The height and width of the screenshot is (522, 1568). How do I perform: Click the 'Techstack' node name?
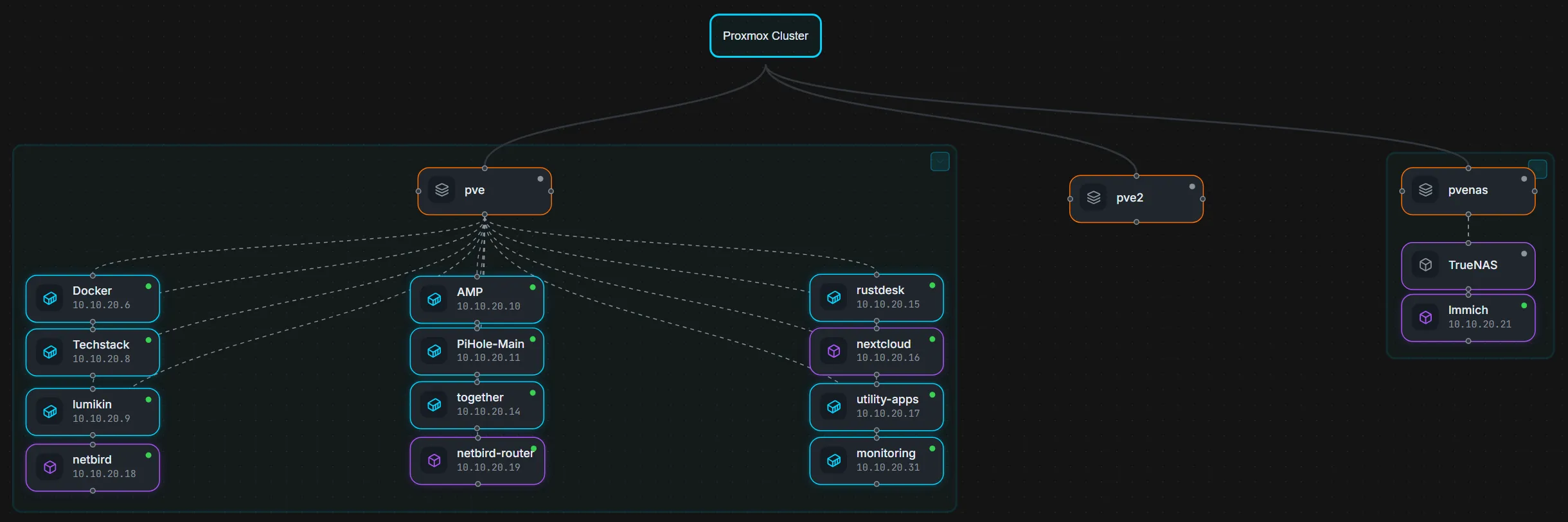click(101, 345)
